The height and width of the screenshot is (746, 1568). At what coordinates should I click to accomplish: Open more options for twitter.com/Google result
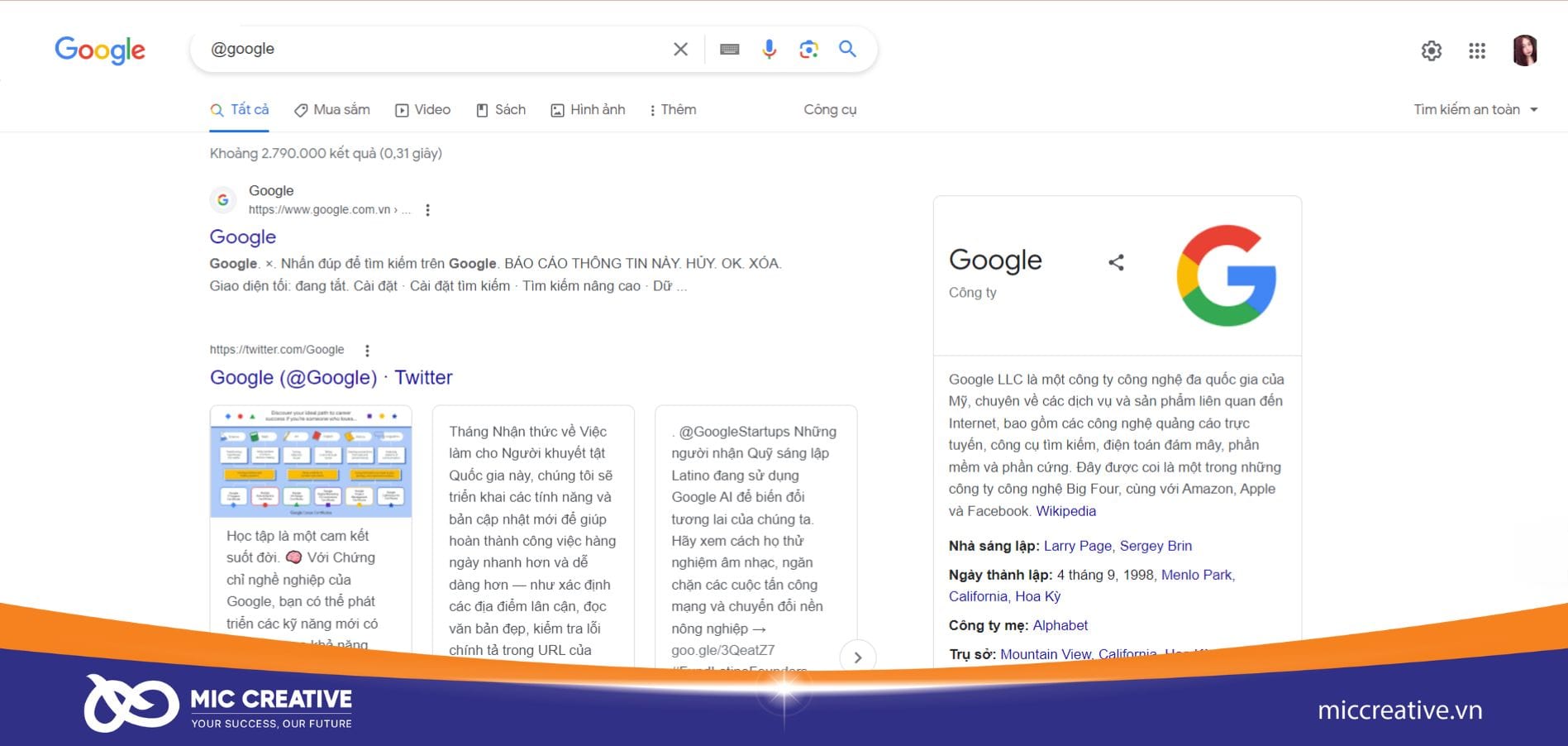tap(367, 350)
